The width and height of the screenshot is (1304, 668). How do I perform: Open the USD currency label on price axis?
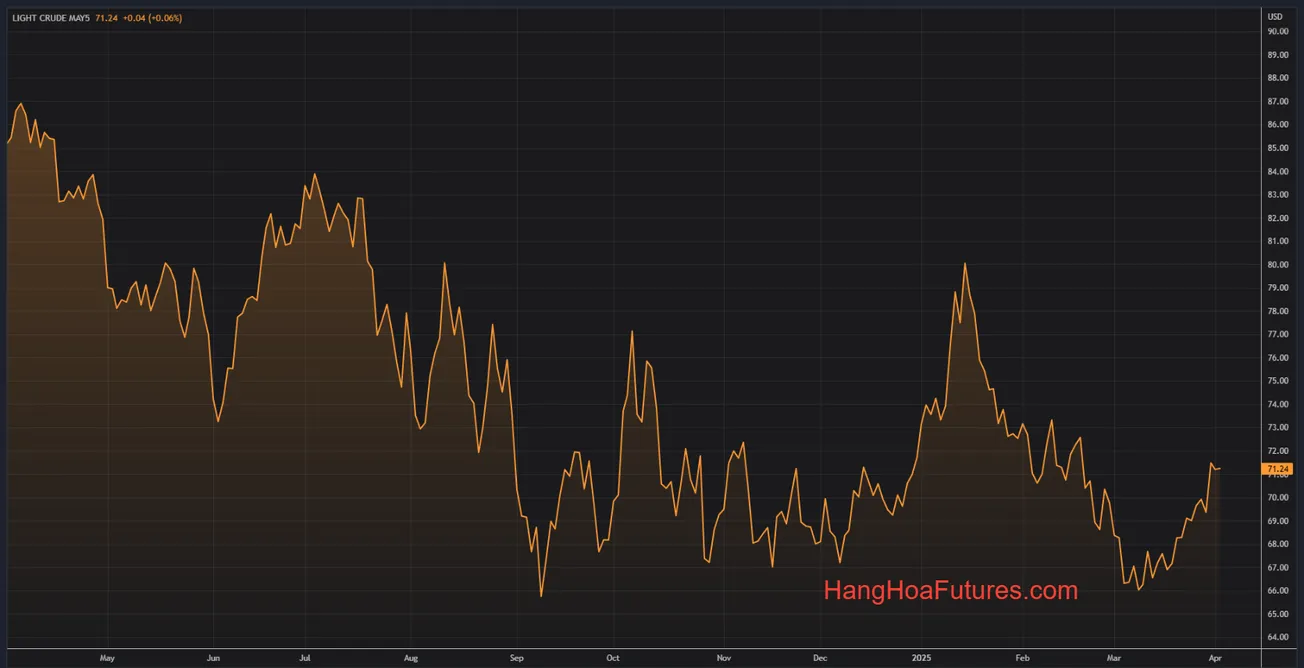tap(1275, 17)
